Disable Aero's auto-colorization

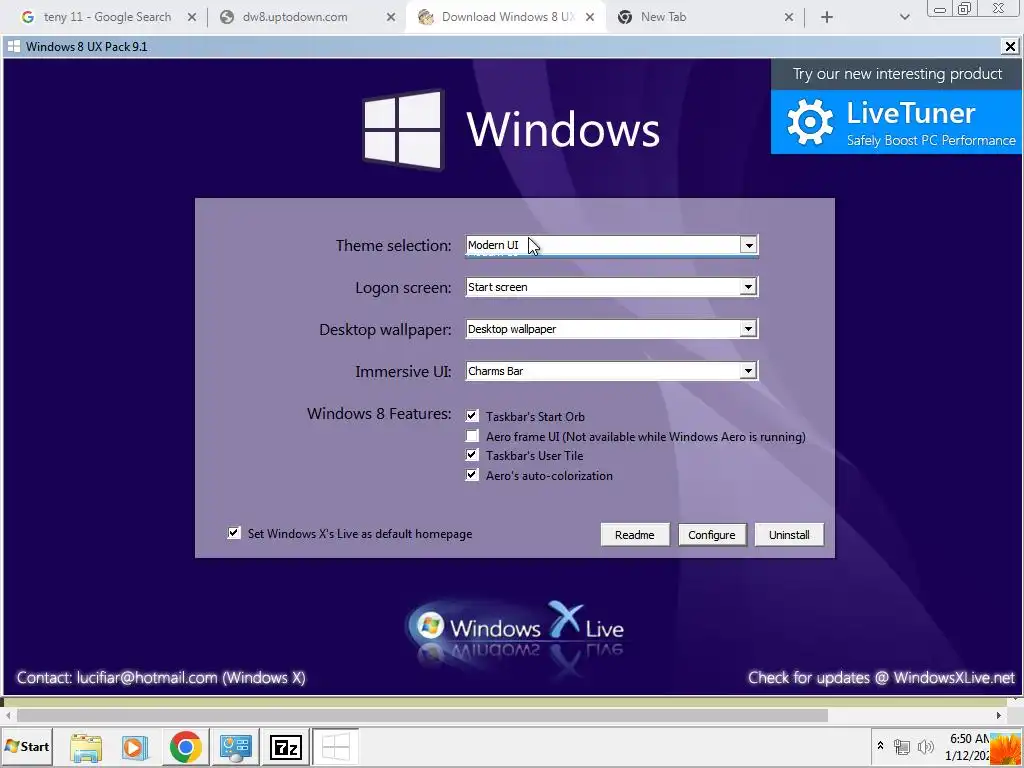coord(472,475)
